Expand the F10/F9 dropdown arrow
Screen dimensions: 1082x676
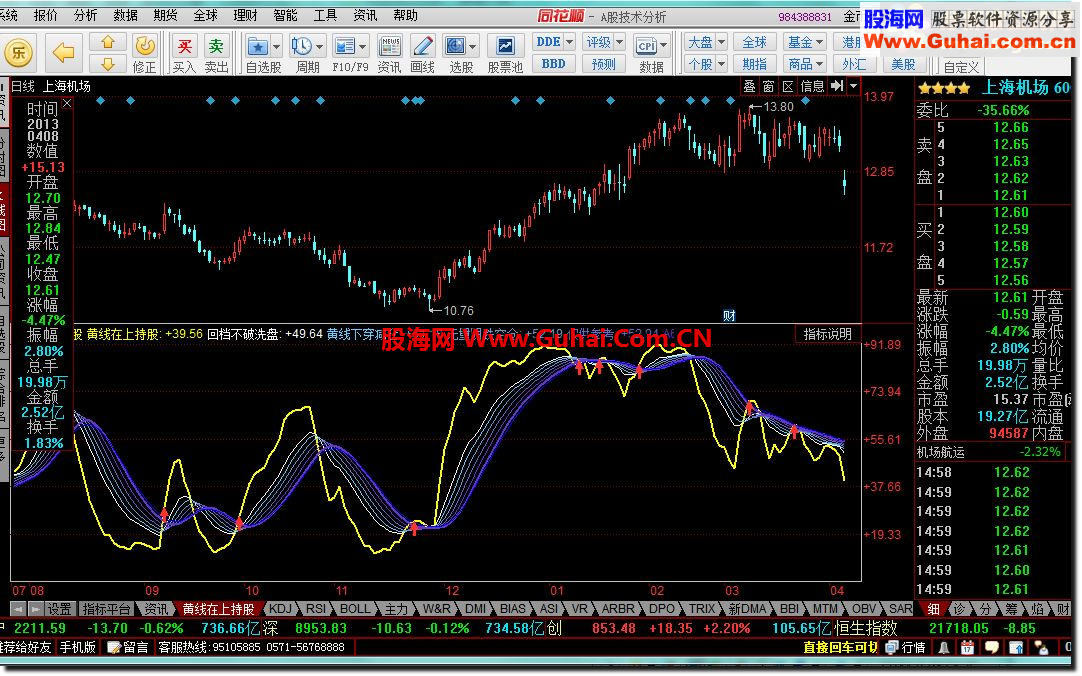[x=363, y=47]
